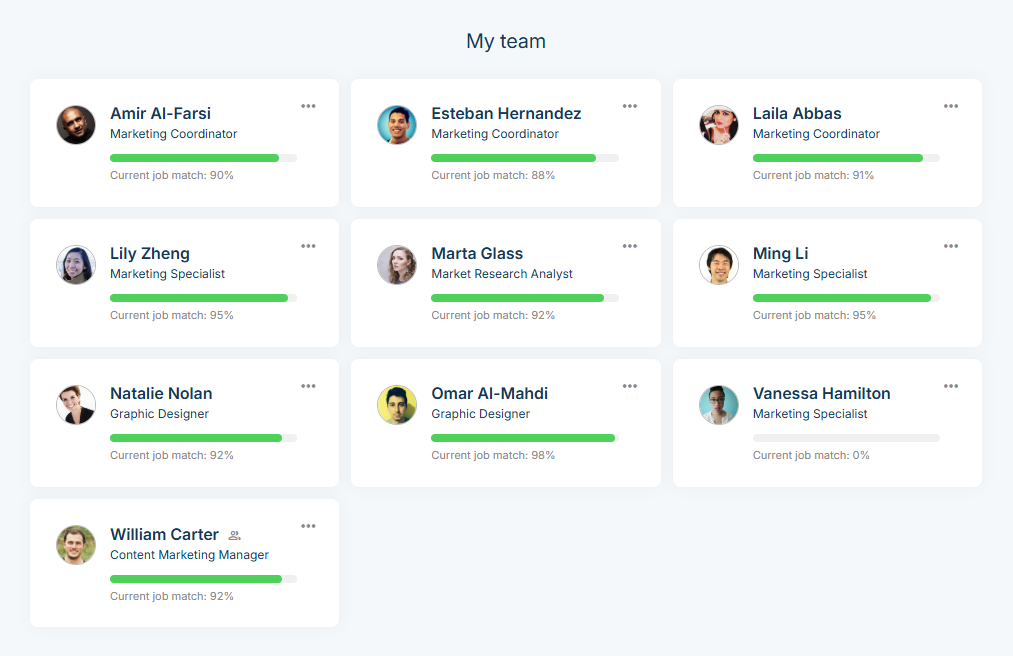Open the options menu for Vanessa Hamilton

[951, 386]
